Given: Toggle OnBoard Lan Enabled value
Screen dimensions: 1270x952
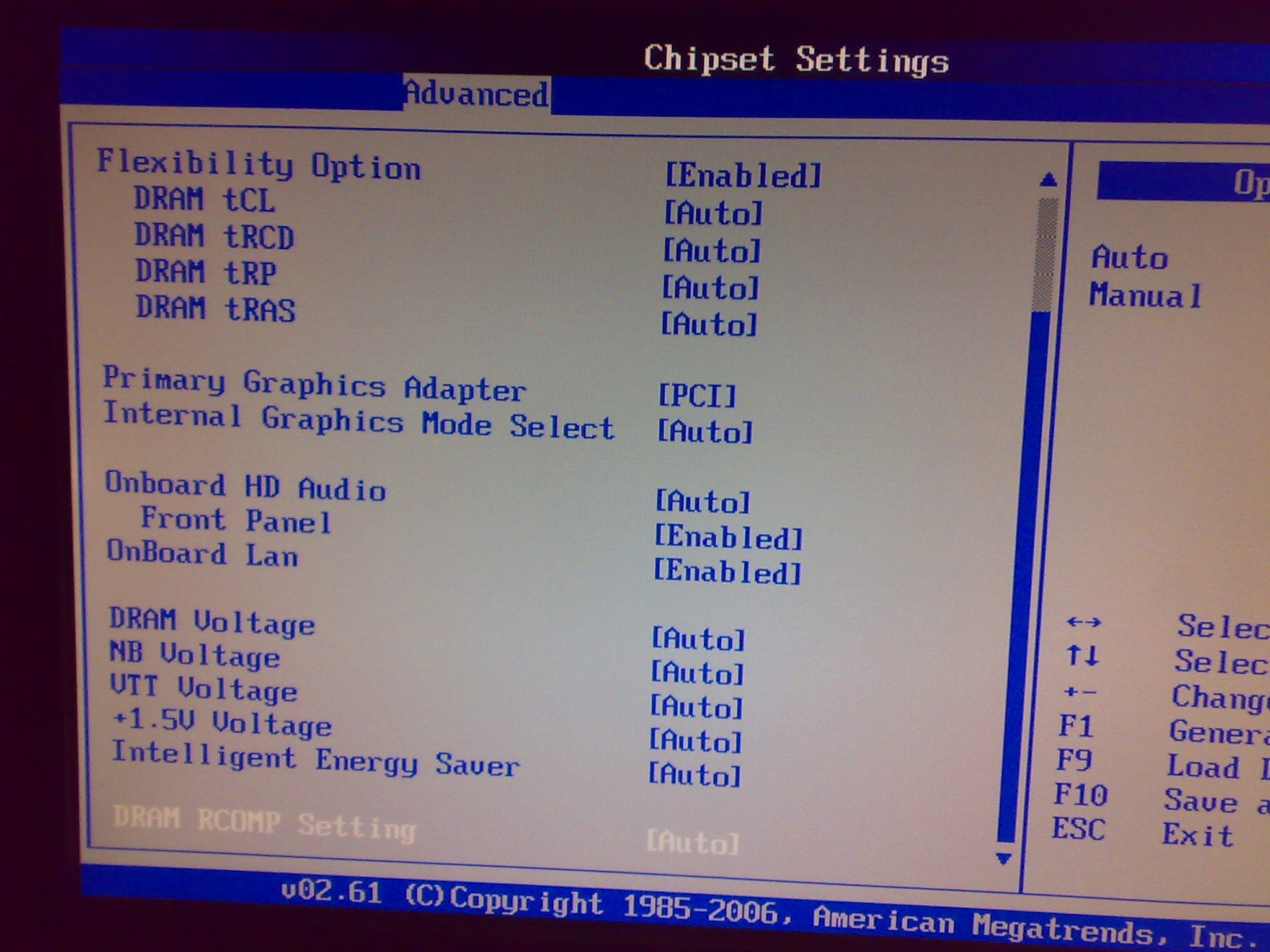Looking at the screenshot, I should pyautogui.click(x=727, y=572).
